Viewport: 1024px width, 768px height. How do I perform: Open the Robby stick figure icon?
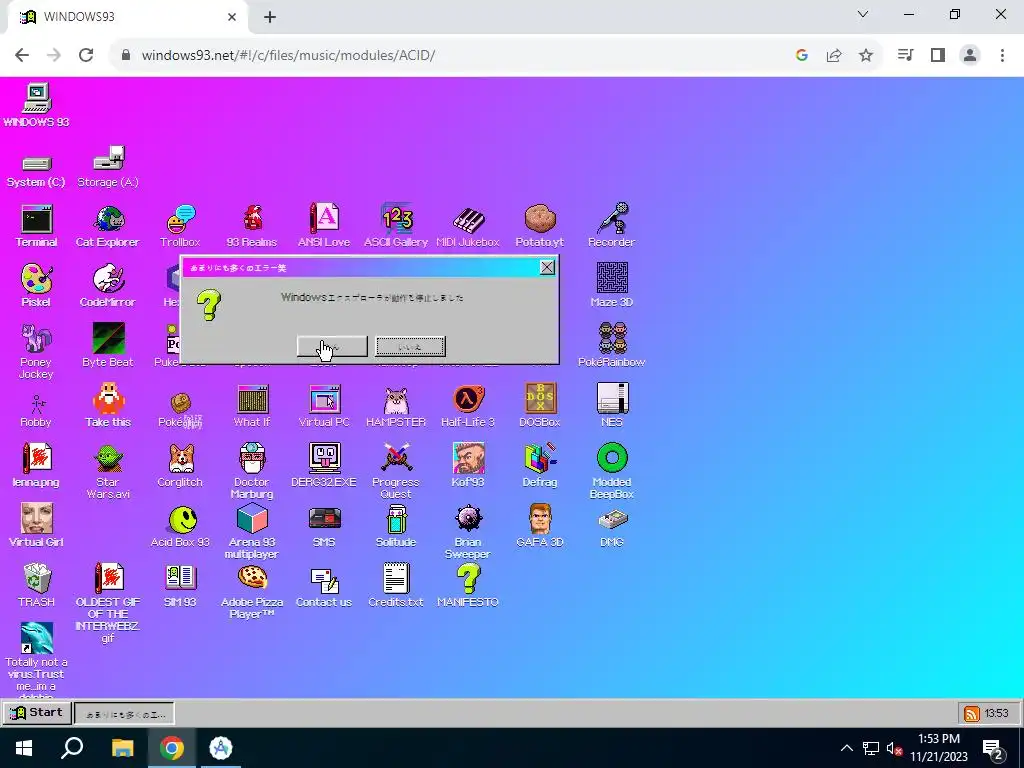37,411
